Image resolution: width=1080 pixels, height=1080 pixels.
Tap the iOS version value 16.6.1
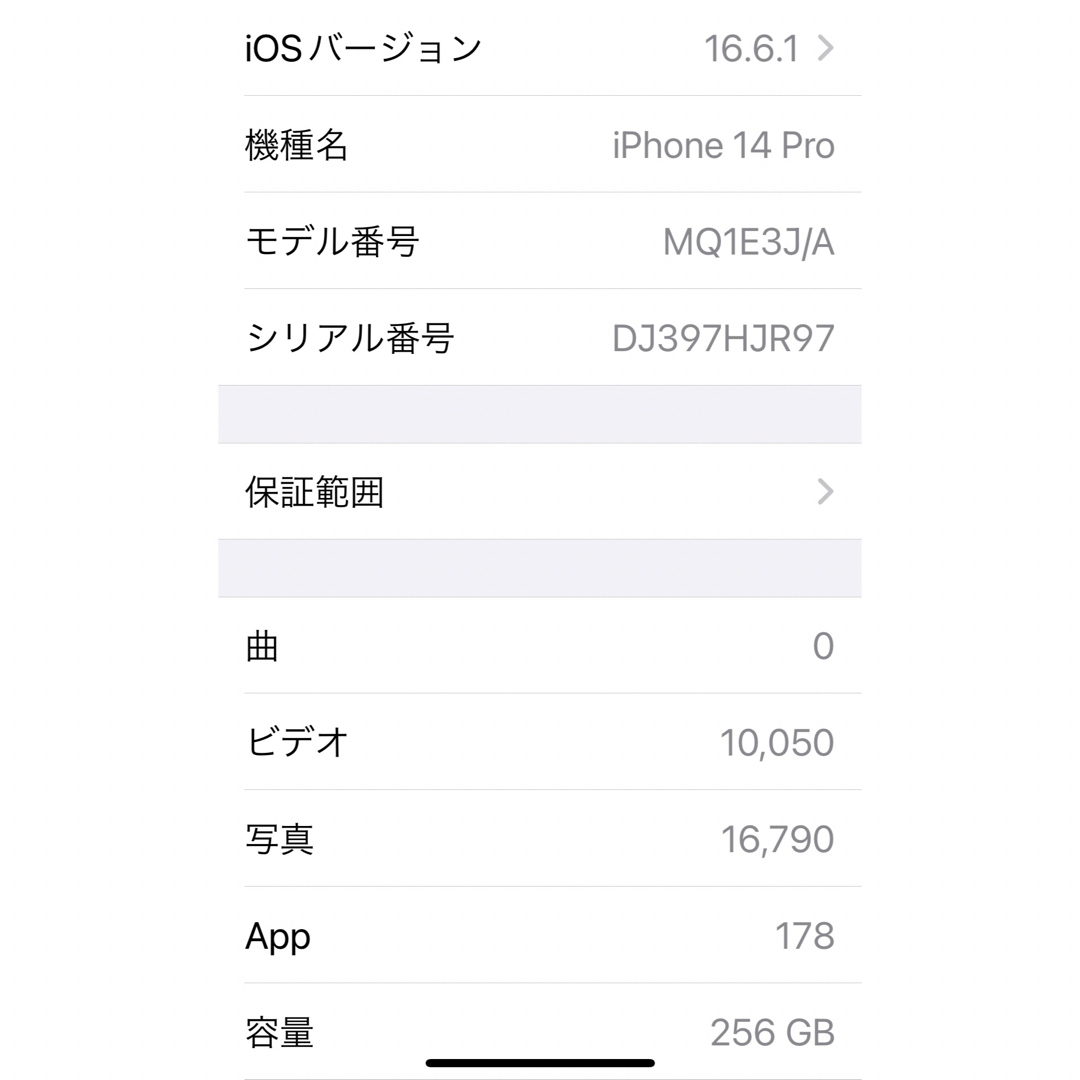[x=751, y=49]
